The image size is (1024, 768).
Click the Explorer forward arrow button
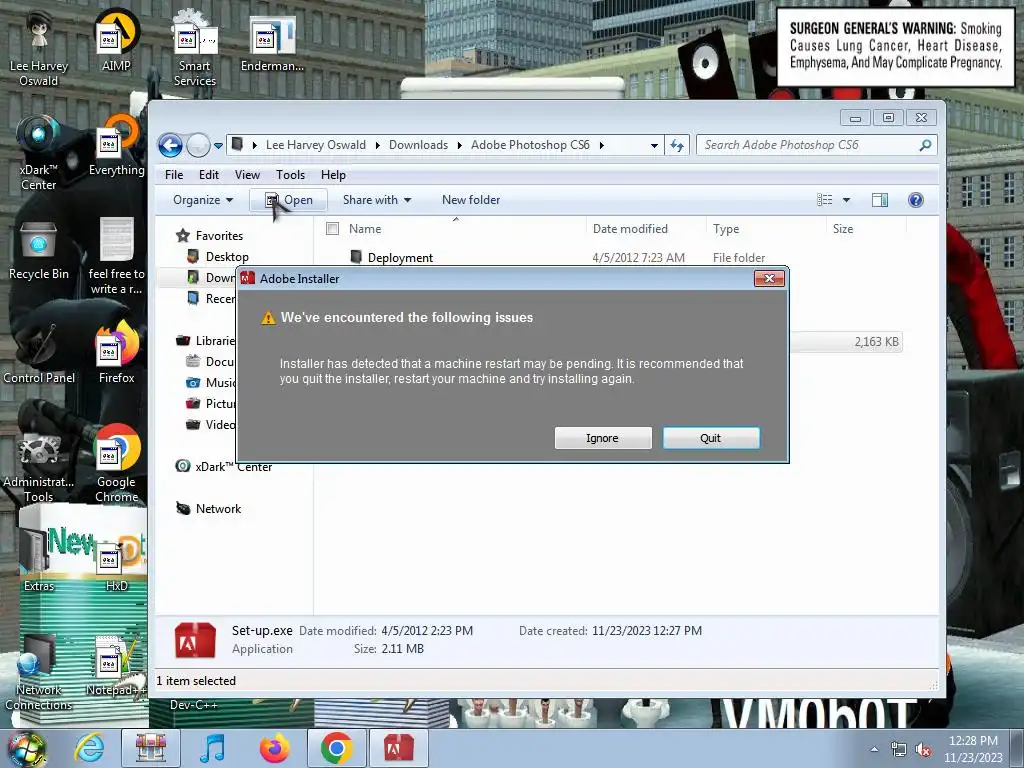click(198, 145)
